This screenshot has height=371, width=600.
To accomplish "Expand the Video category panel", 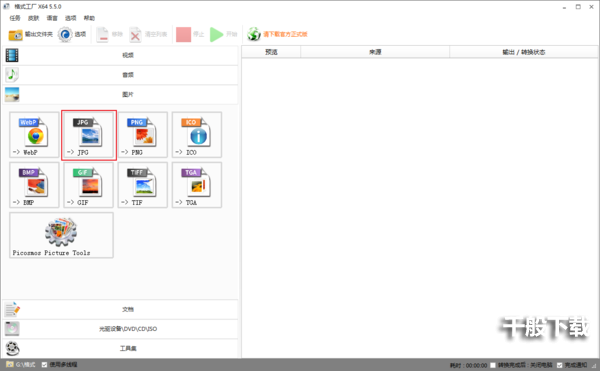I will [121, 55].
